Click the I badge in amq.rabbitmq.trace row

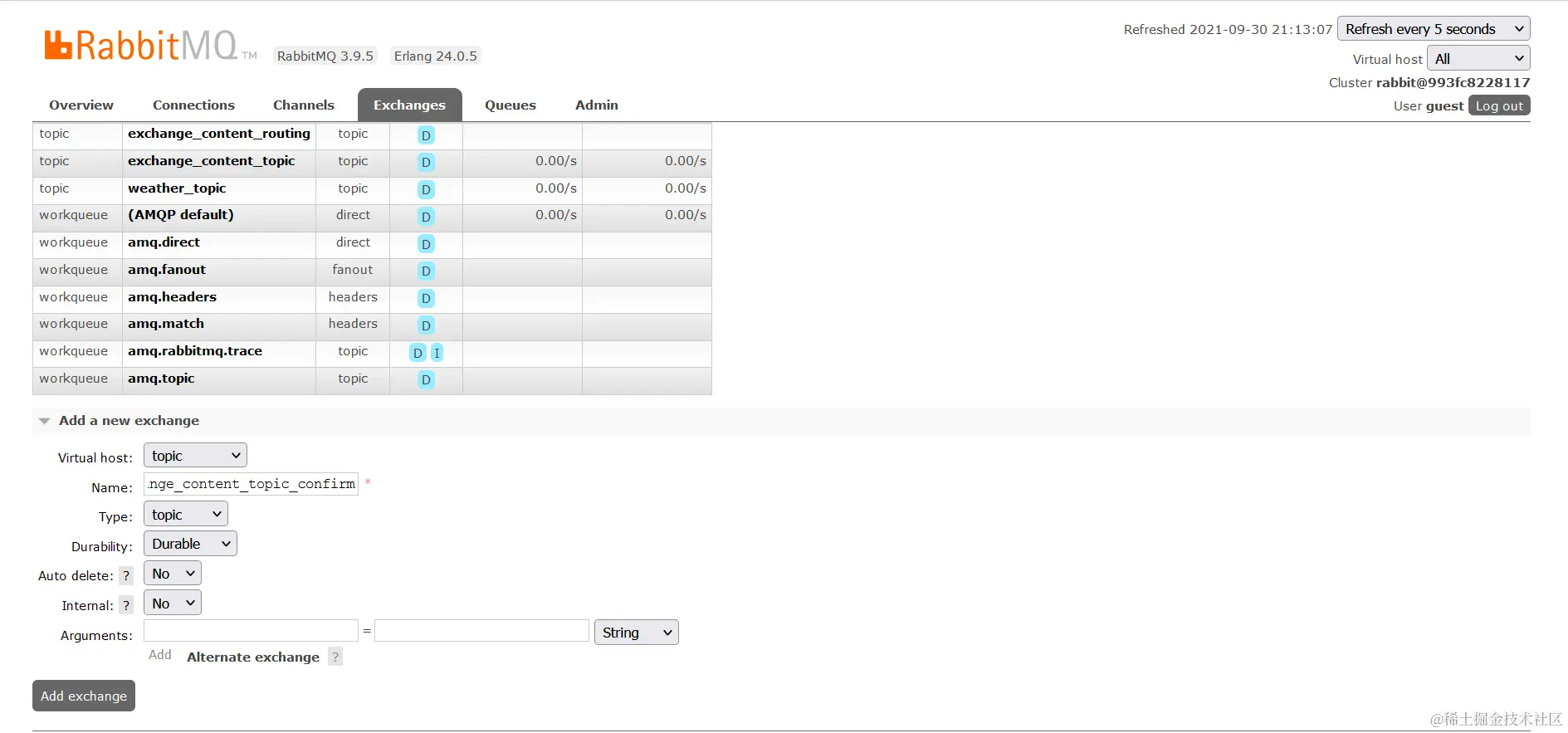[x=437, y=353]
